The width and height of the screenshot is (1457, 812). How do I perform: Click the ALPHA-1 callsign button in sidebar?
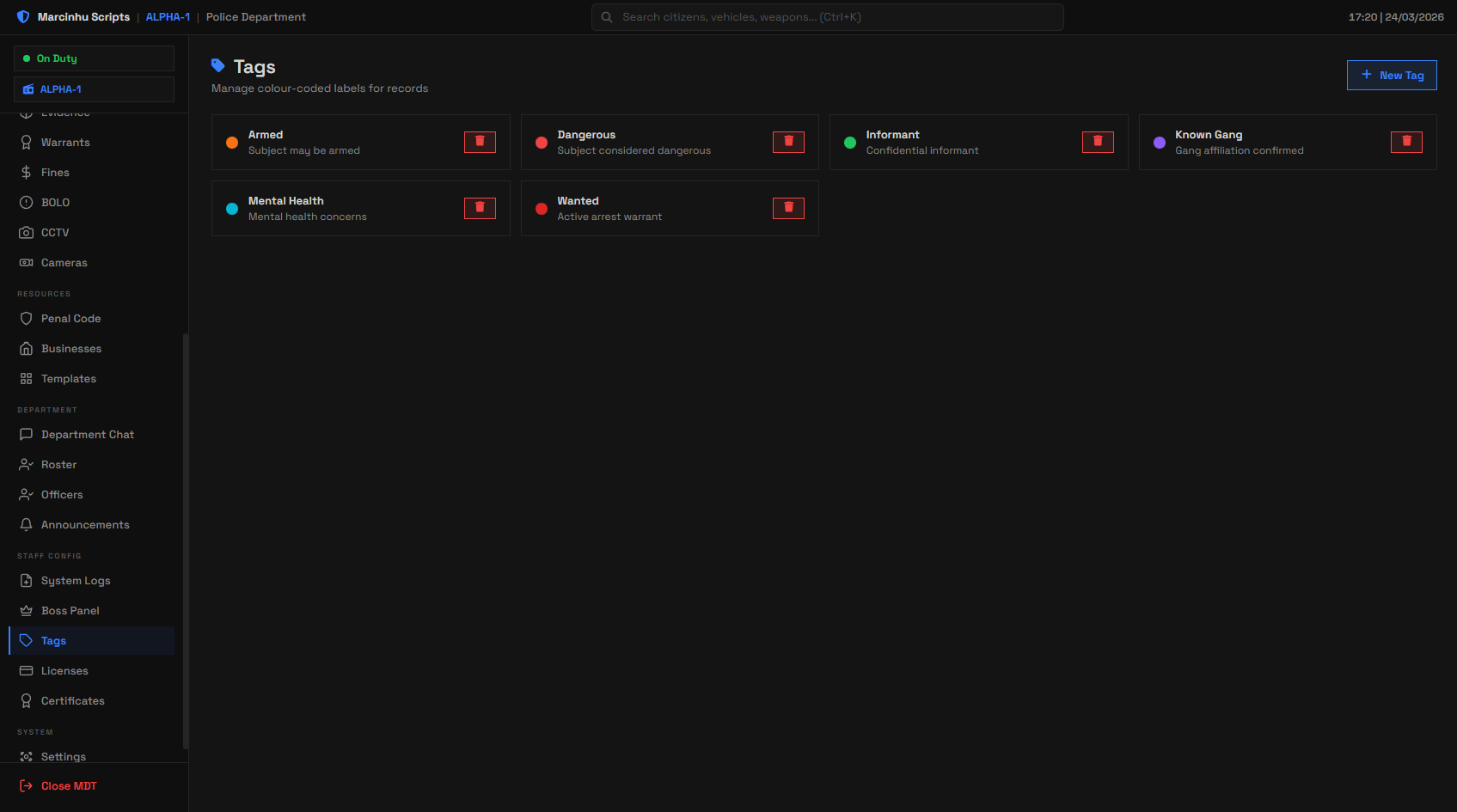point(94,89)
